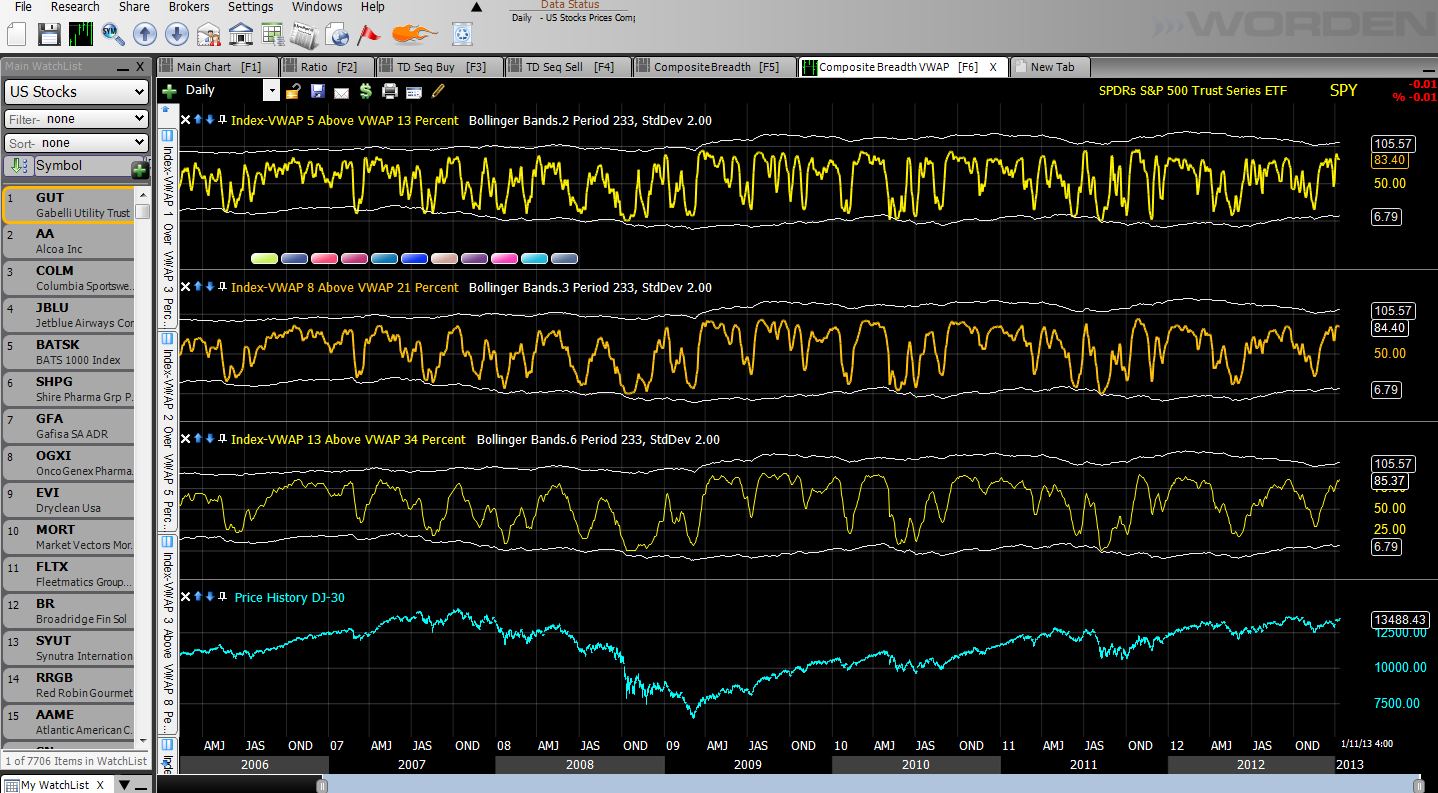The height and width of the screenshot is (793, 1438).
Task: Toggle the pin on Index-VWAP 5 pane
Action: click(x=222, y=119)
